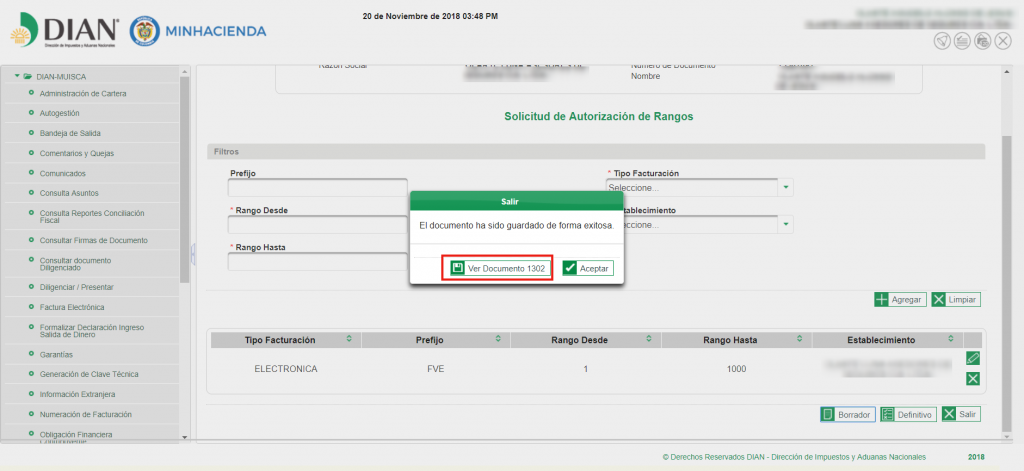Select Bandeja de Salida in sidebar

69,133
